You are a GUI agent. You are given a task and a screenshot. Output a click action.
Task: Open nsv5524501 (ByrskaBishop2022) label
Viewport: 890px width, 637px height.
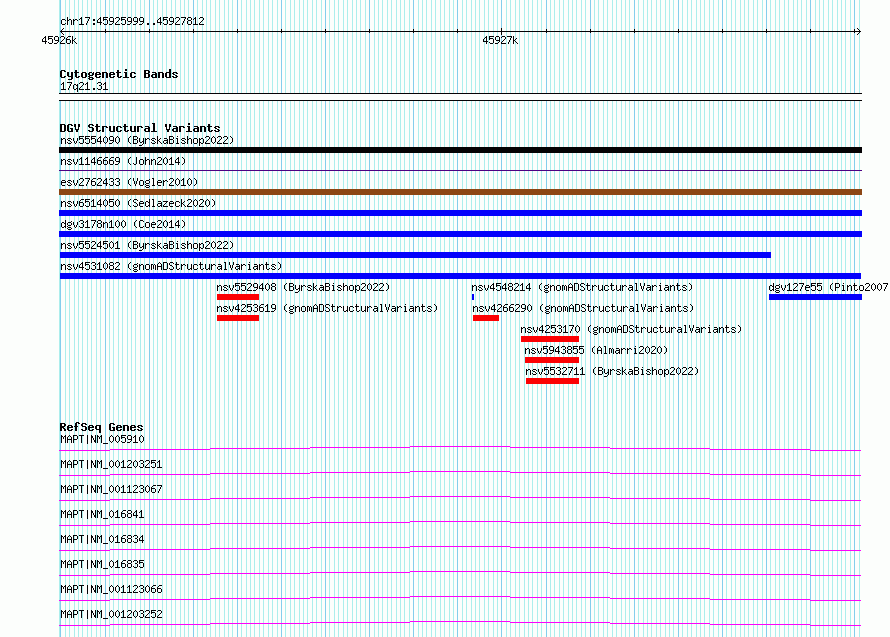click(x=147, y=245)
